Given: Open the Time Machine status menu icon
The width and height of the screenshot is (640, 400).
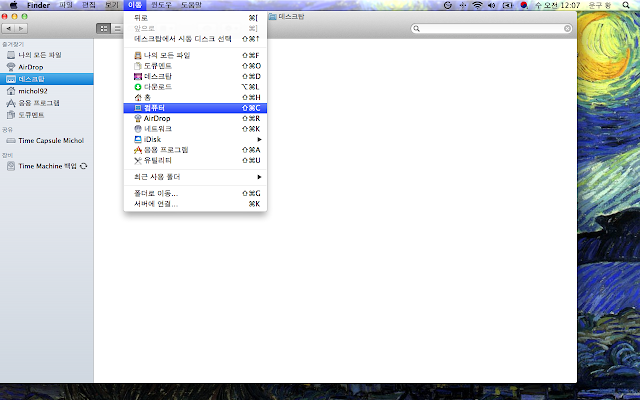Looking at the screenshot, I should [448, 5].
